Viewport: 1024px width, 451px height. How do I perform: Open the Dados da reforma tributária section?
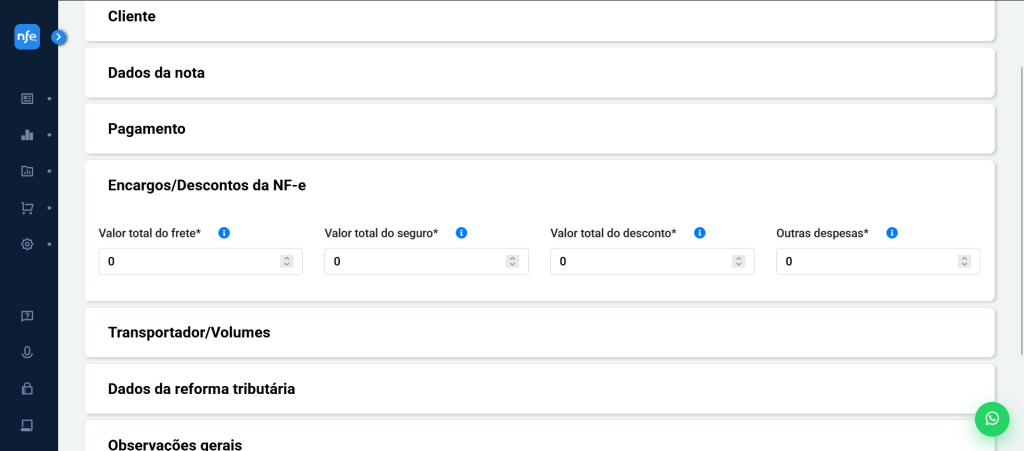pos(539,389)
